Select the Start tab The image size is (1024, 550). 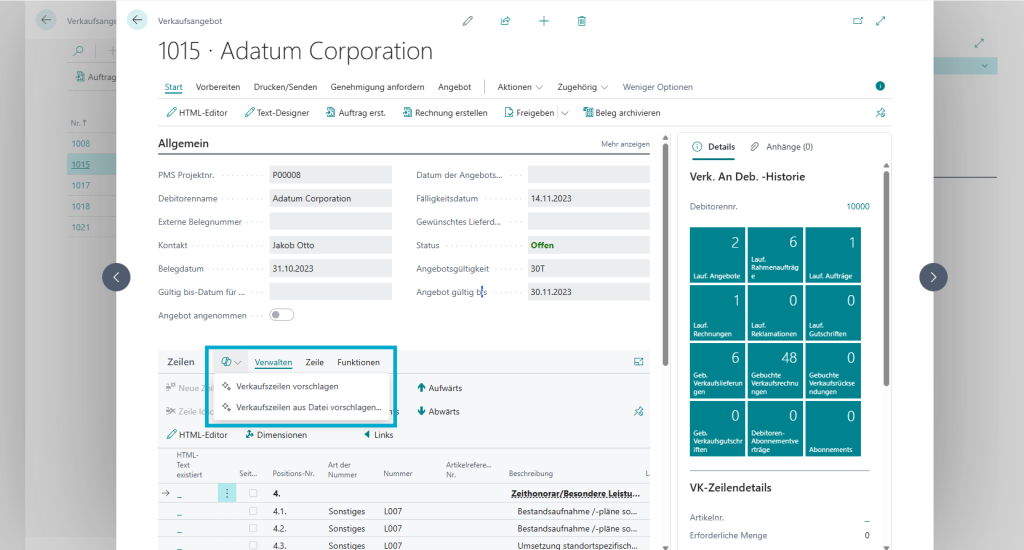[x=174, y=87]
